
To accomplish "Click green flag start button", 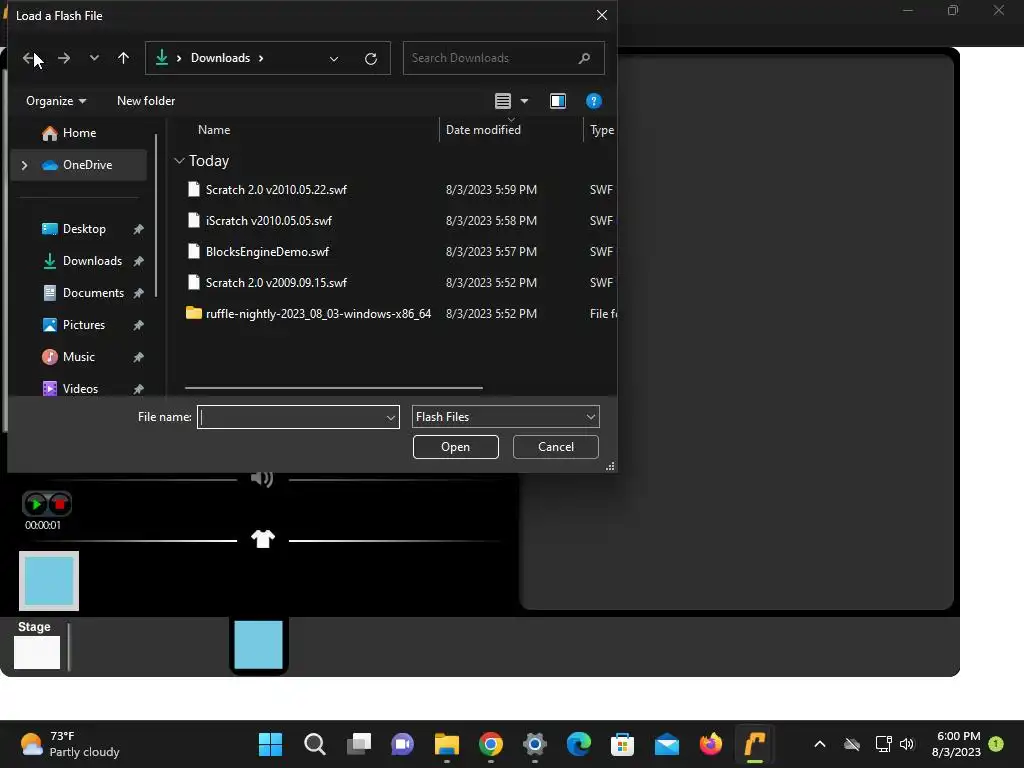I will pyautogui.click(x=36, y=504).
